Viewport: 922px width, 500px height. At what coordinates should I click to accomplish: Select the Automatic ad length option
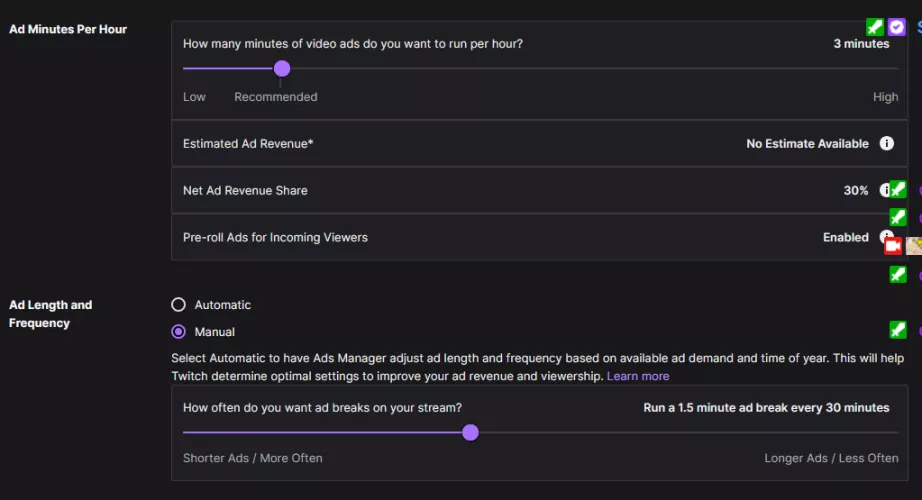pos(179,305)
